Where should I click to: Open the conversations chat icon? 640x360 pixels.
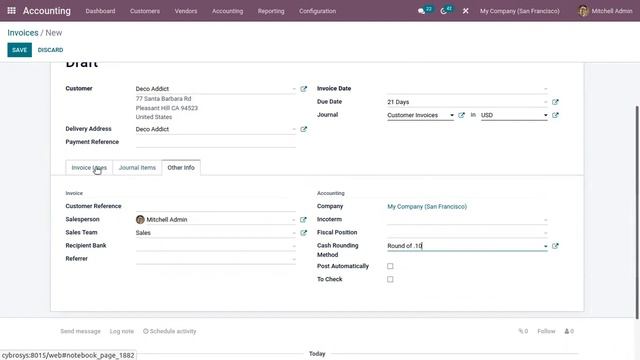point(422,11)
